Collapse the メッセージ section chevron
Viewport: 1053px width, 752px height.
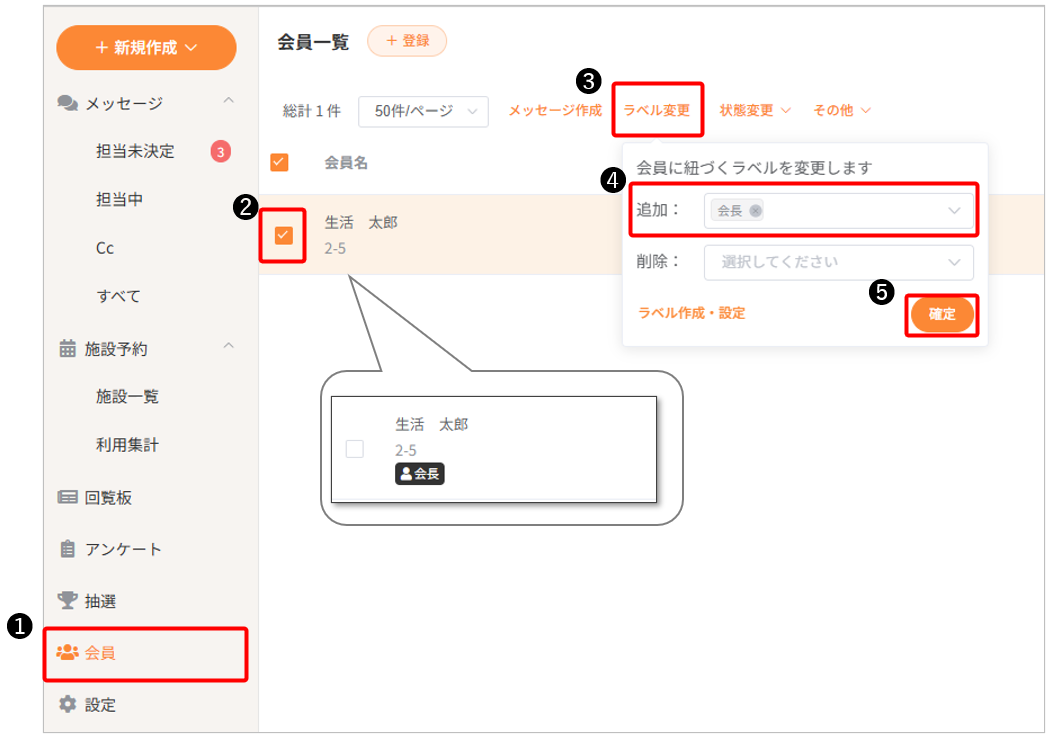228,101
